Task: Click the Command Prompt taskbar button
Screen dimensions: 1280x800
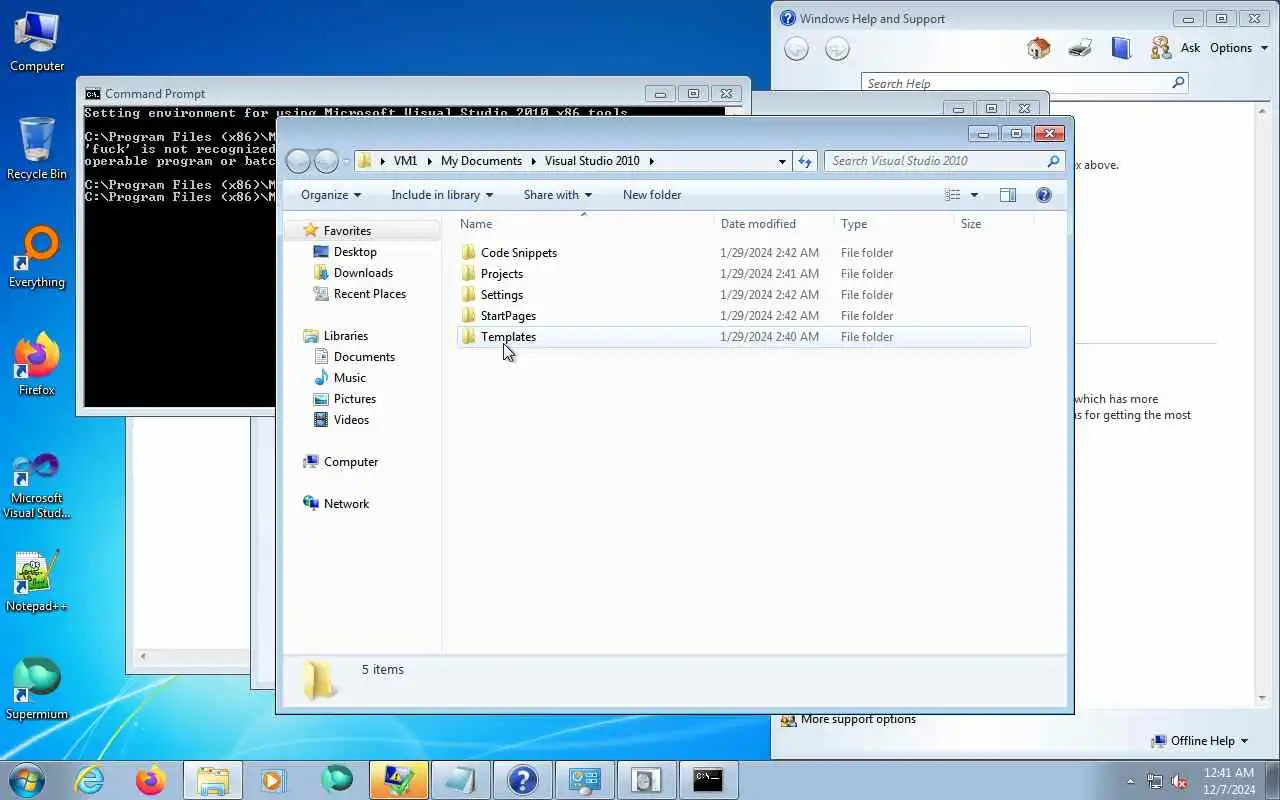Action: pyautogui.click(x=708, y=780)
